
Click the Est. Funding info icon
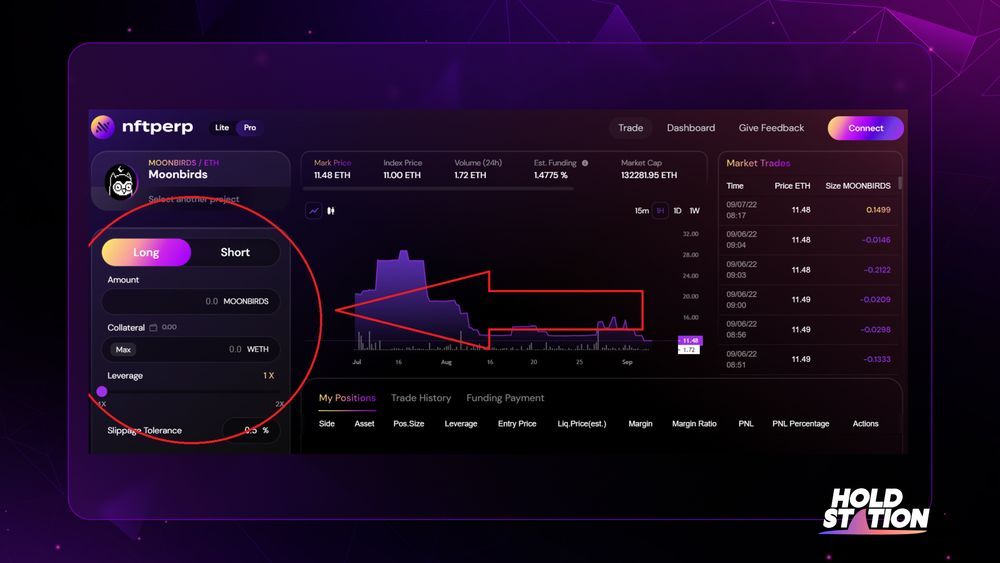[585, 163]
